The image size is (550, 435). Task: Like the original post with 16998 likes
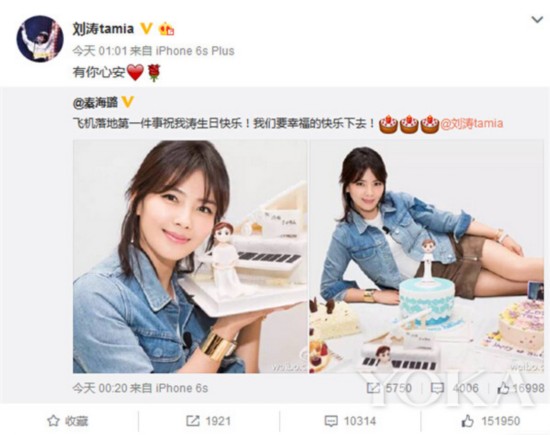coord(521,388)
